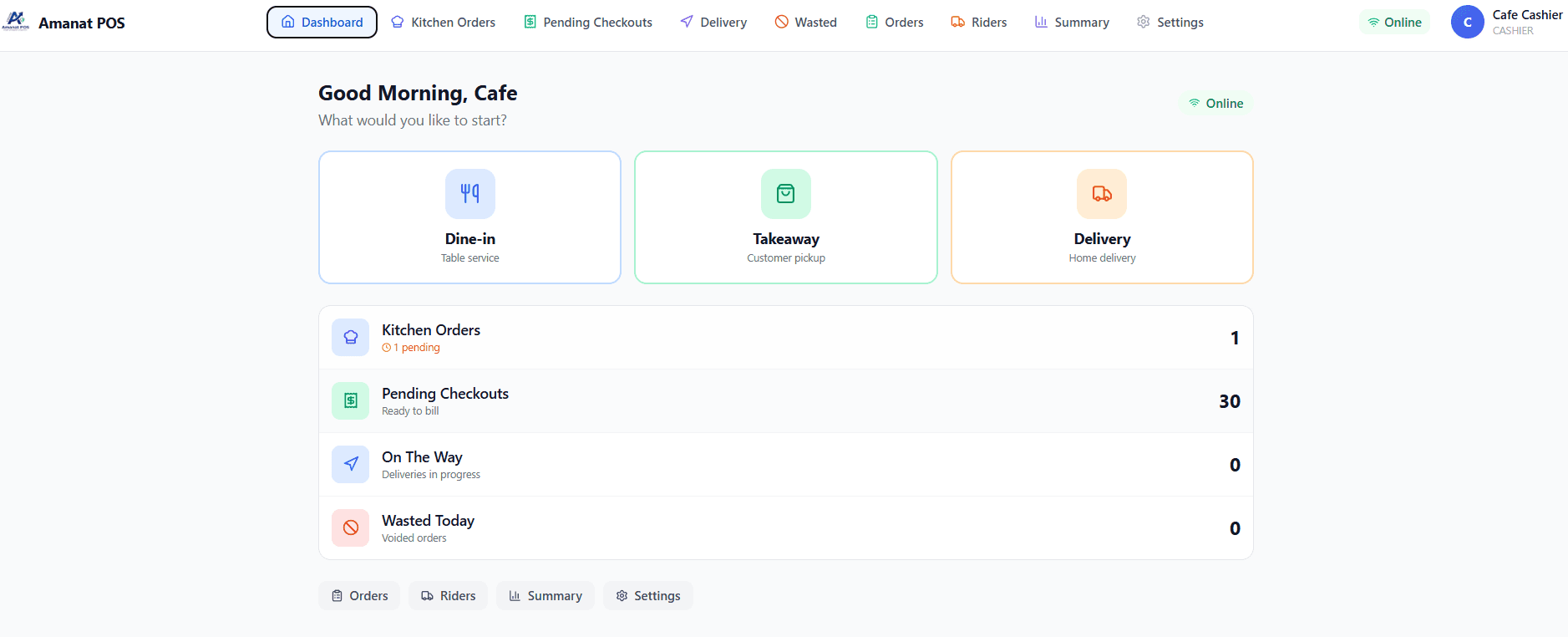Image resolution: width=1568 pixels, height=637 pixels.
Task: Click the Amanat POS logo icon
Action: click(15, 21)
